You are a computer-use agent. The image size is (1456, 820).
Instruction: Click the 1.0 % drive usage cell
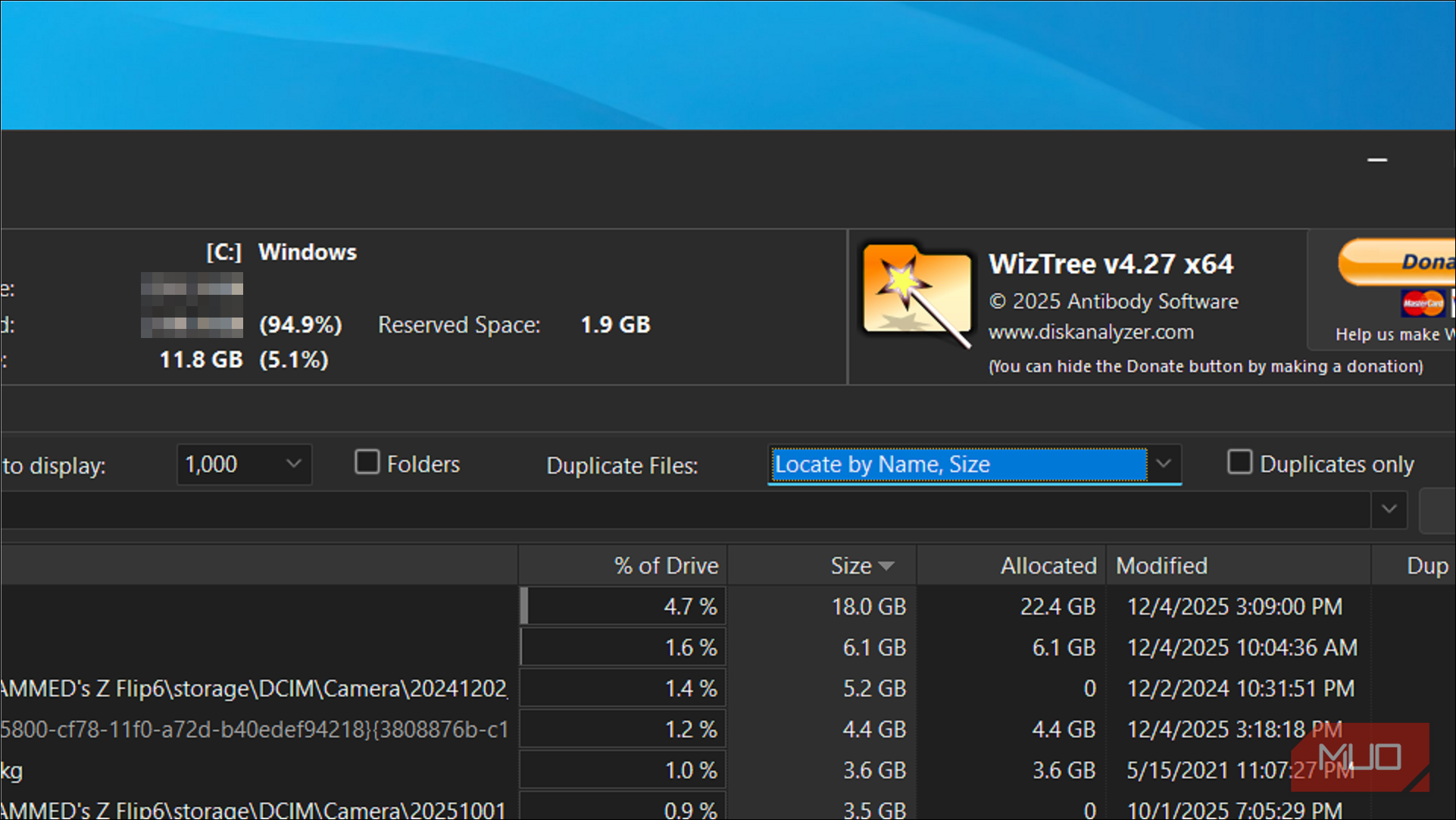[x=623, y=770]
